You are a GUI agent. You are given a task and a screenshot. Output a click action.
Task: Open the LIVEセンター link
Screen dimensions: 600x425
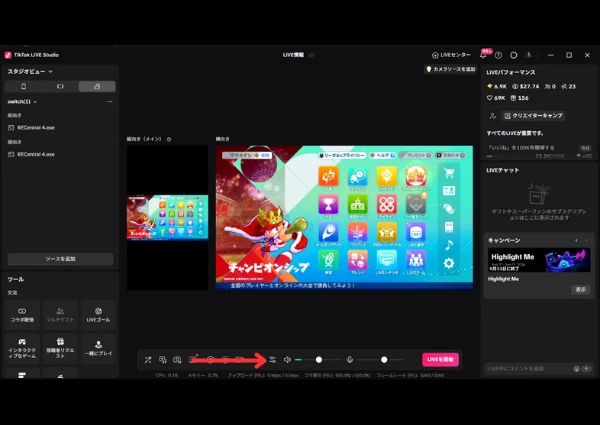click(x=451, y=55)
